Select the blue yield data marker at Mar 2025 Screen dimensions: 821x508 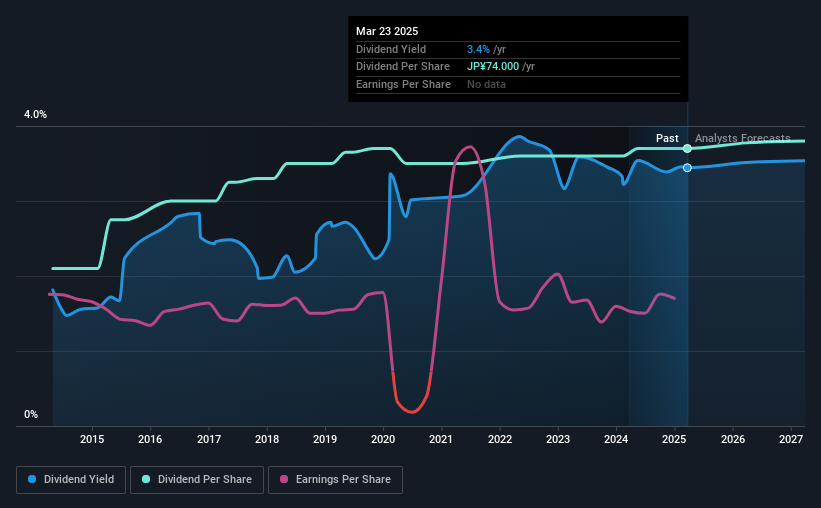pos(687,168)
